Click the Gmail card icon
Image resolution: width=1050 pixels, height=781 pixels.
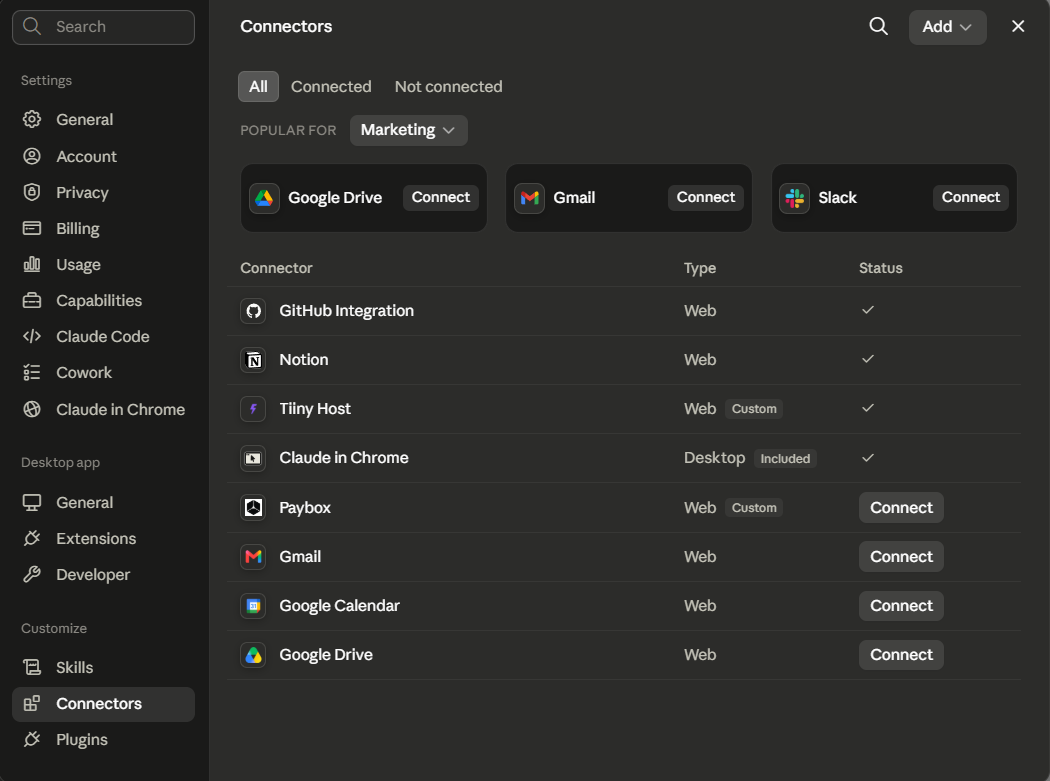(x=530, y=198)
